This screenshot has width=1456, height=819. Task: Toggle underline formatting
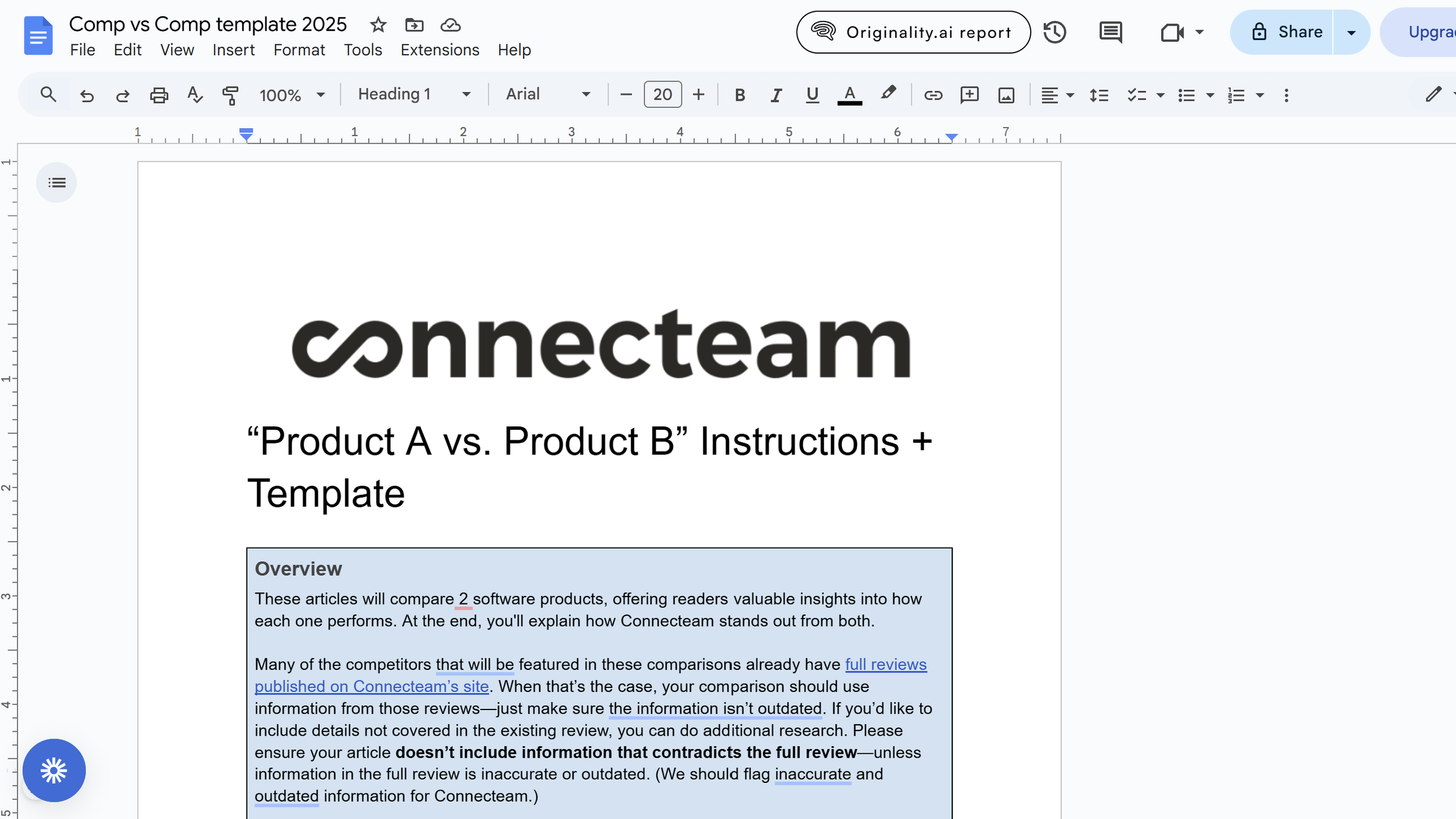pos(812,95)
